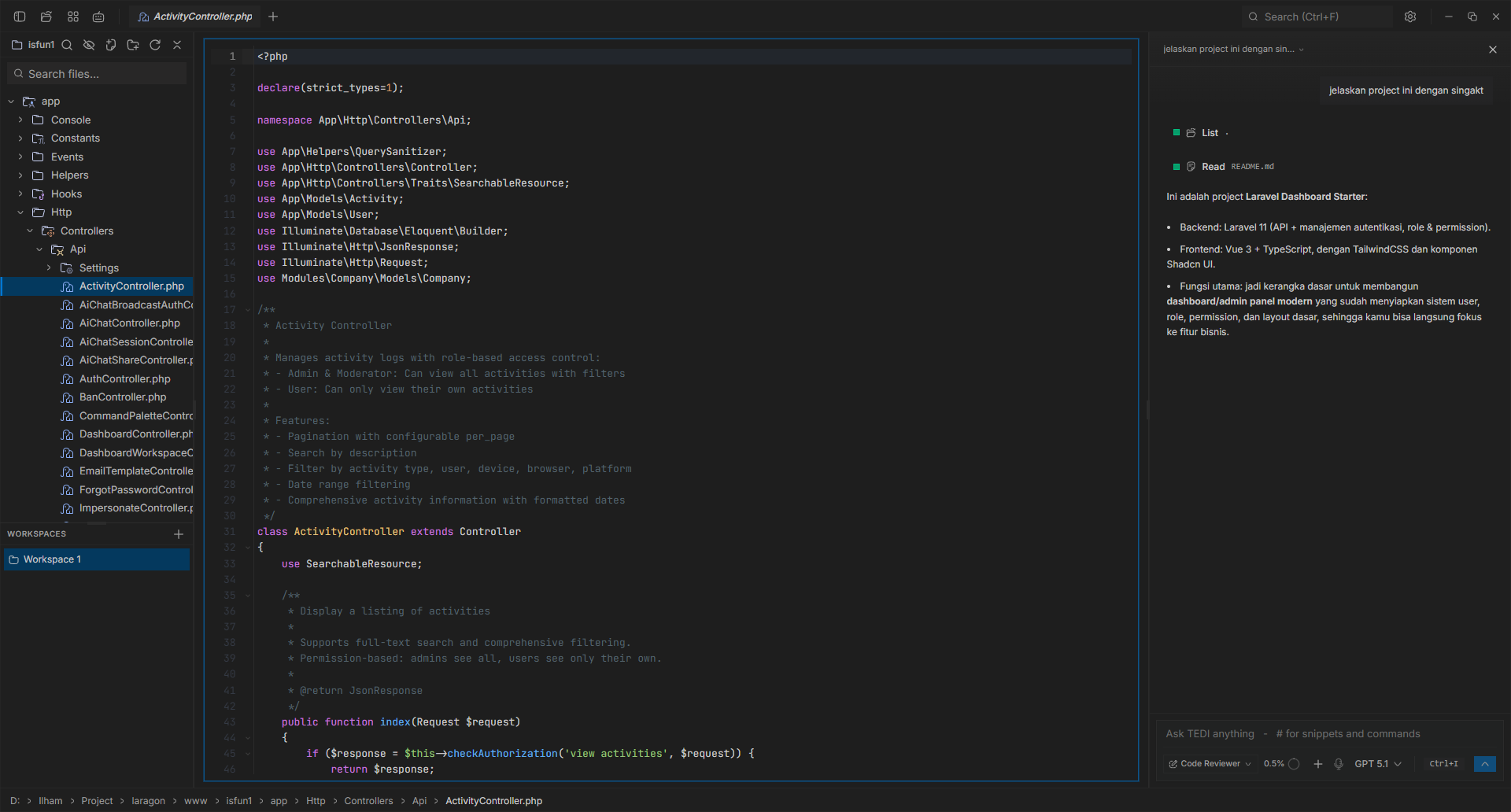Expand the Hooks folder
Screen dimensions: 1511x812
(x=20, y=194)
